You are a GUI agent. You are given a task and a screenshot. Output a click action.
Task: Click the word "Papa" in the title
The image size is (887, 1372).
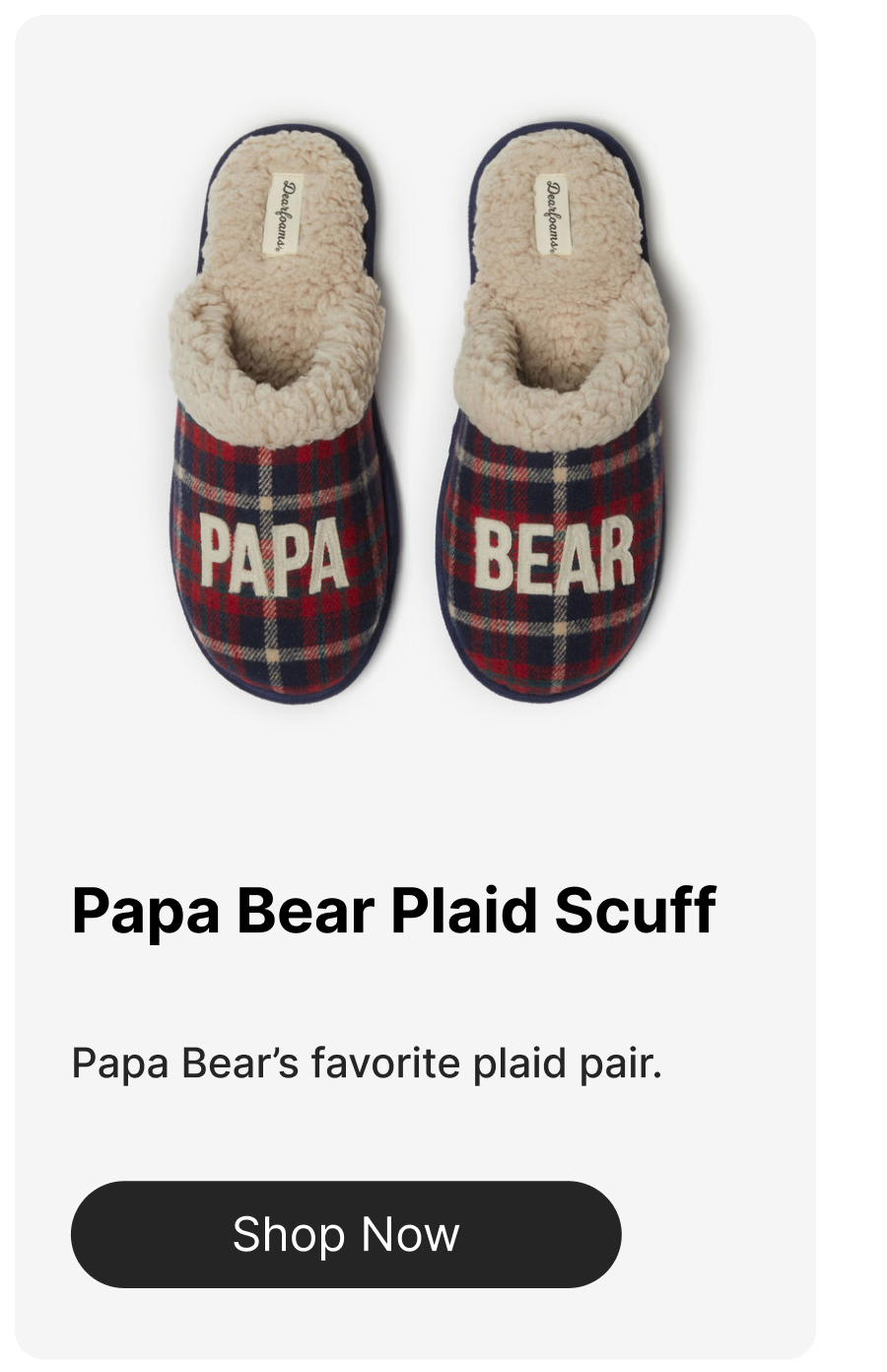point(146,911)
